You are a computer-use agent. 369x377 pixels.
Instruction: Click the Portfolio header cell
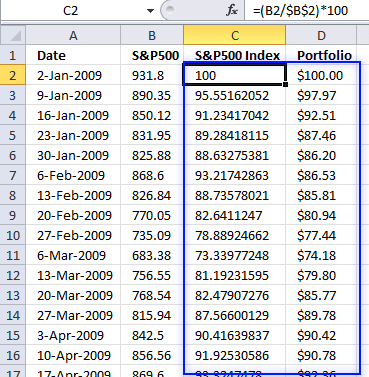[x=321, y=55]
